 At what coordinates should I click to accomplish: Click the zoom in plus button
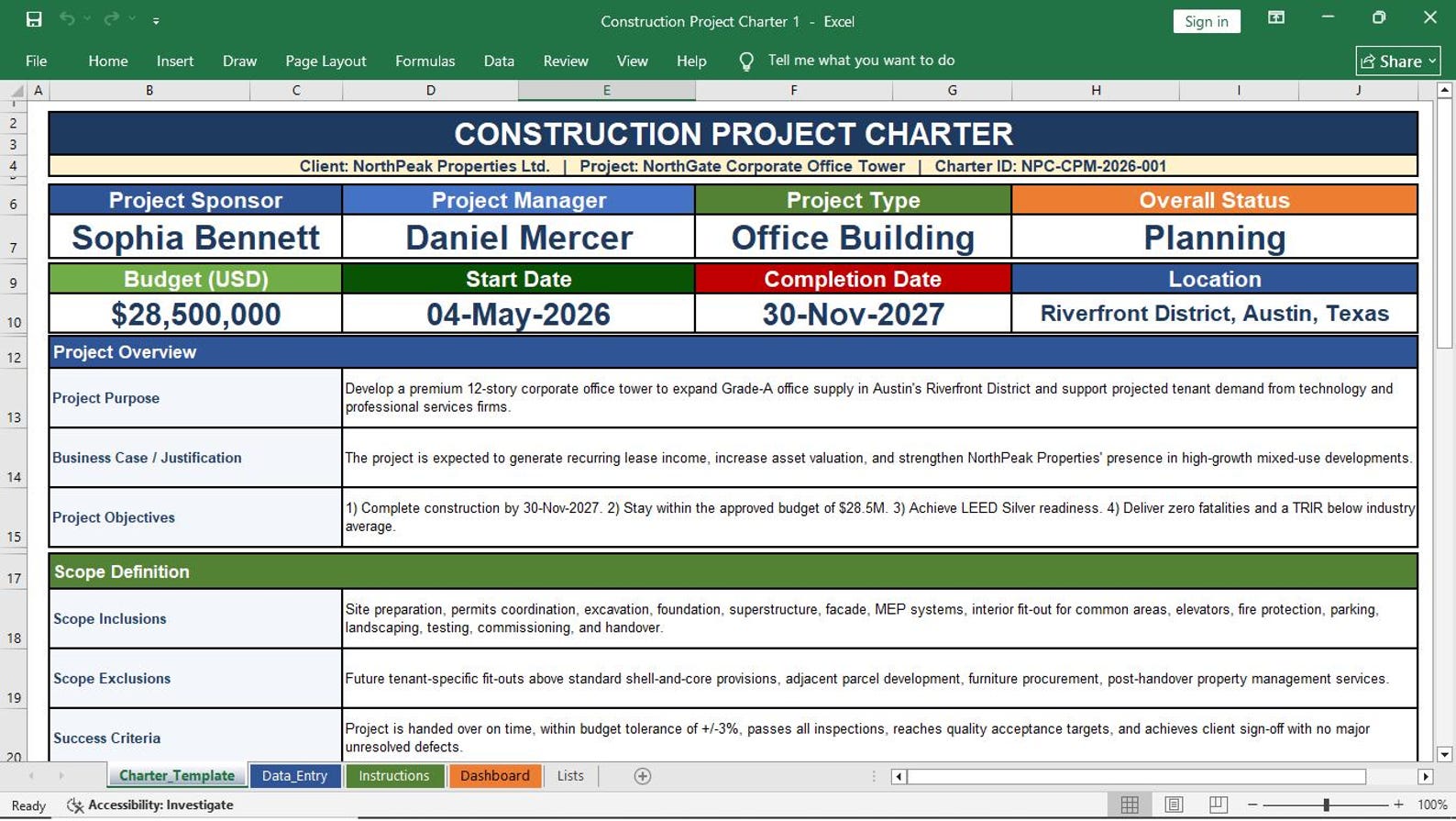1398,804
